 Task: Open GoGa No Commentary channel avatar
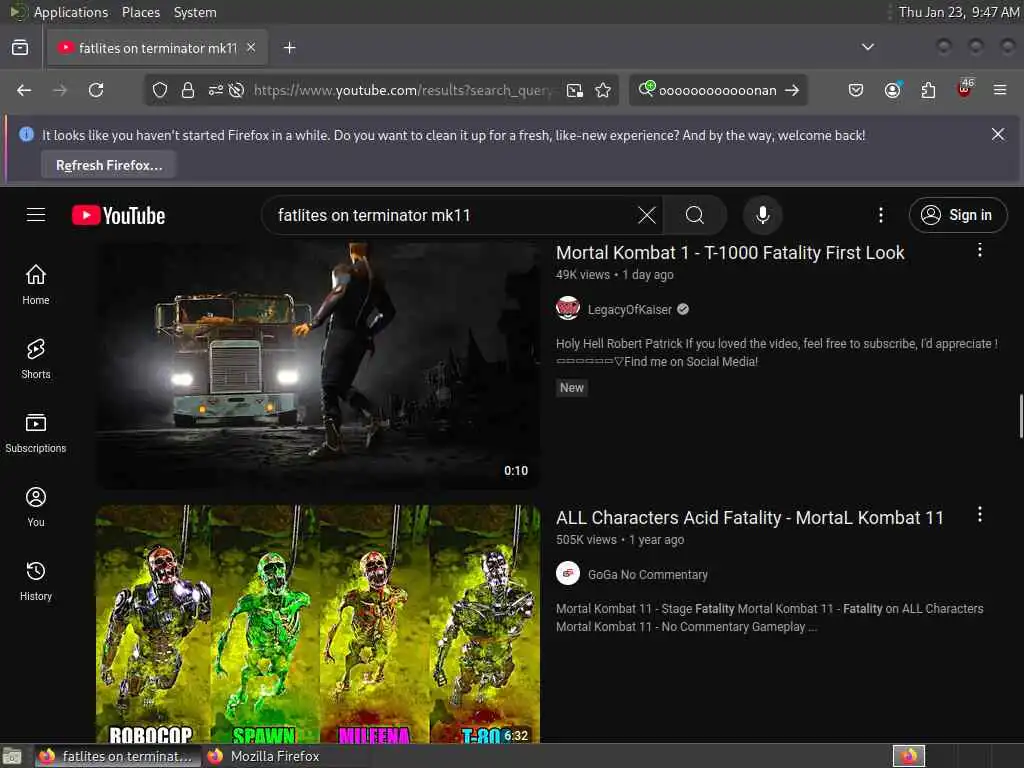pyautogui.click(x=568, y=573)
